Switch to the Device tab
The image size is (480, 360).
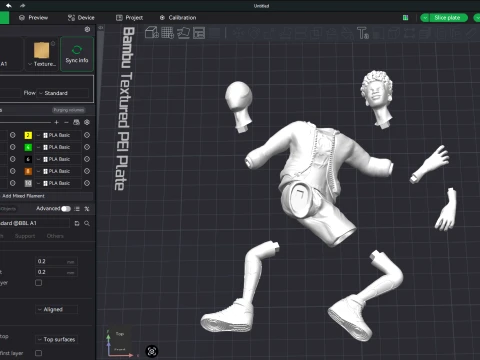point(81,18)
